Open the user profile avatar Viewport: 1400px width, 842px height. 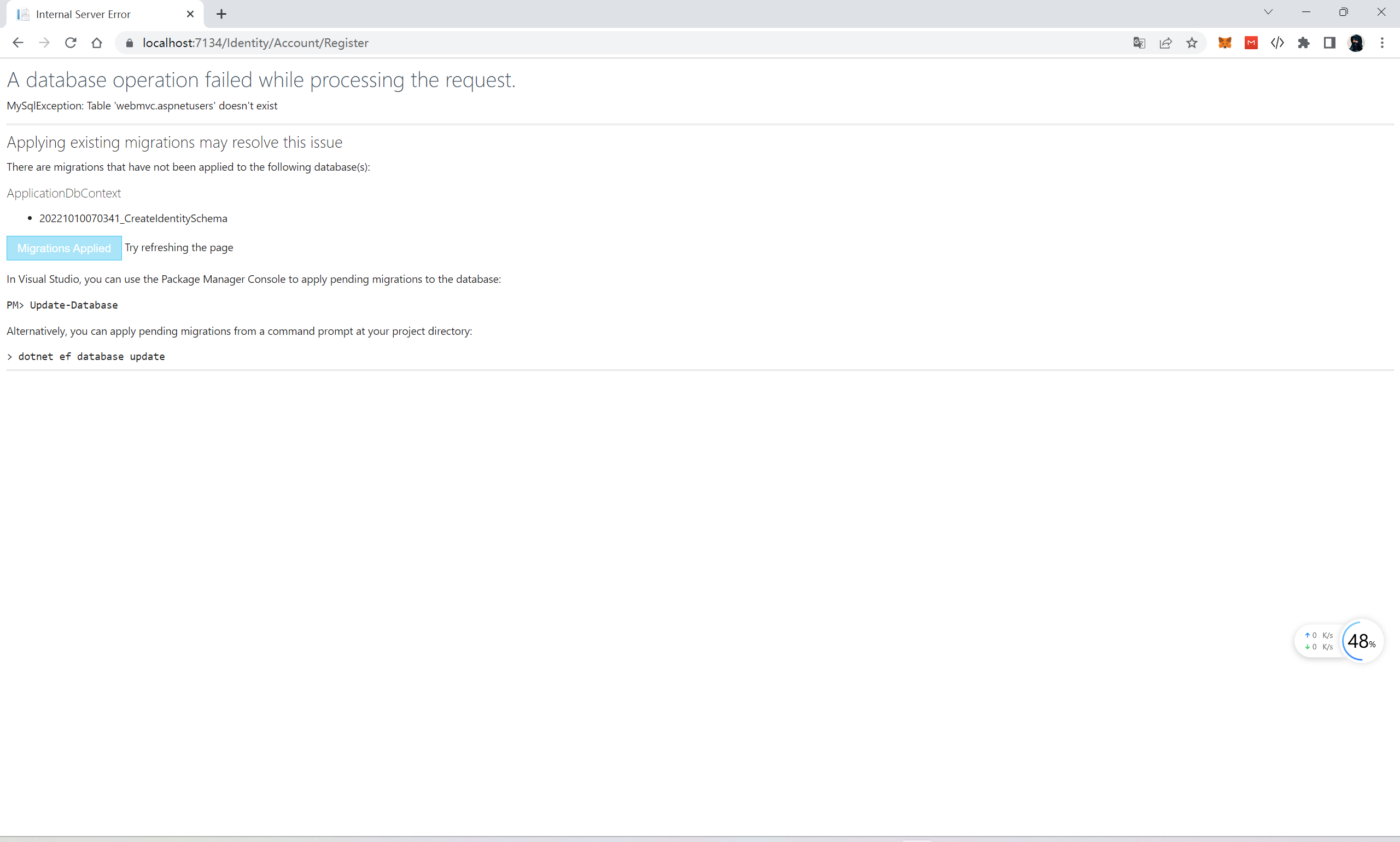[1356, 43]
